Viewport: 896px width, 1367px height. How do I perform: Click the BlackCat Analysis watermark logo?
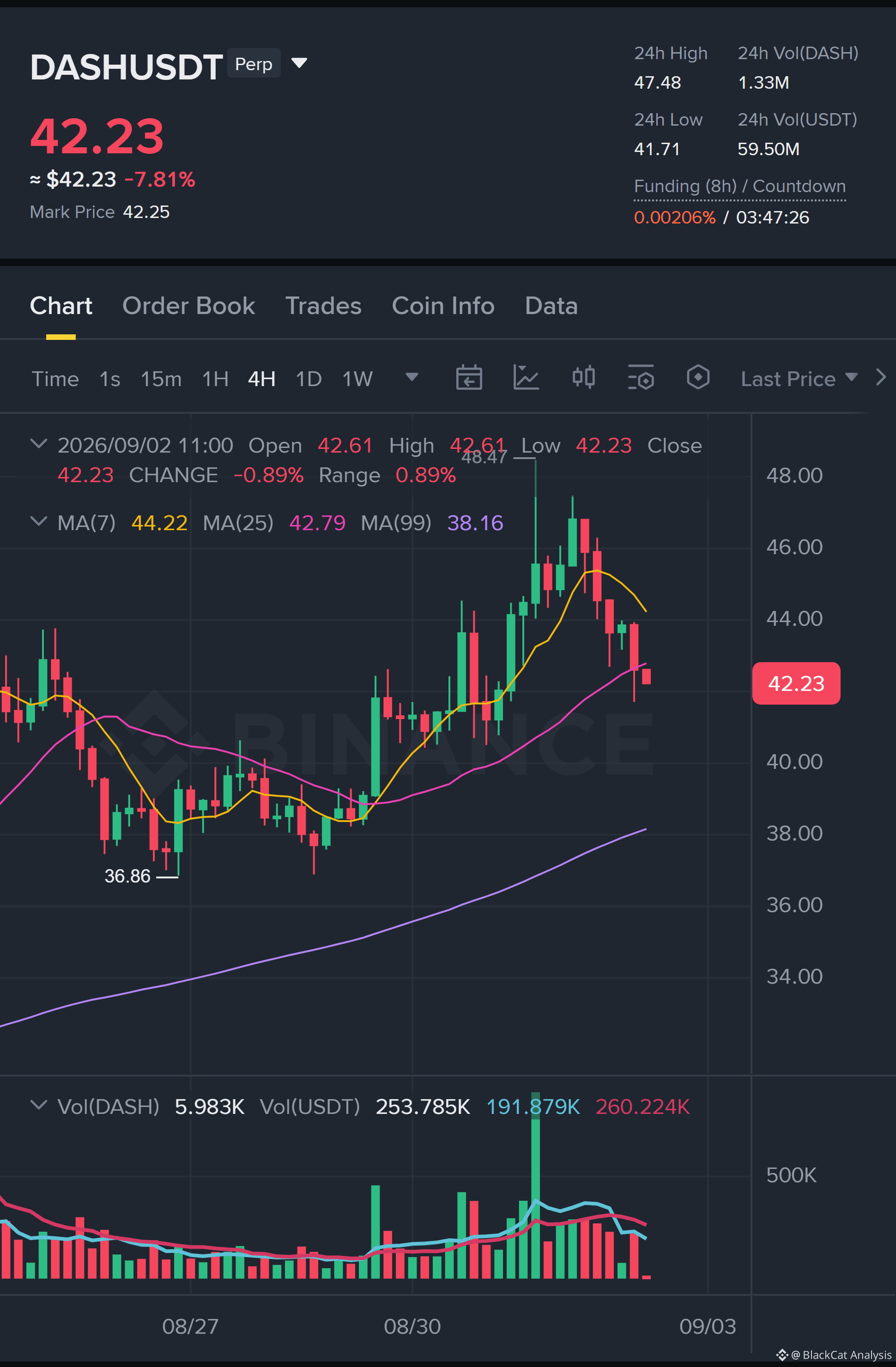[782, 1355]
